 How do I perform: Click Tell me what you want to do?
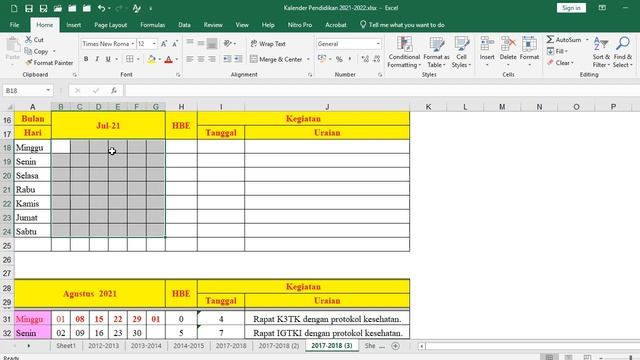402,25
